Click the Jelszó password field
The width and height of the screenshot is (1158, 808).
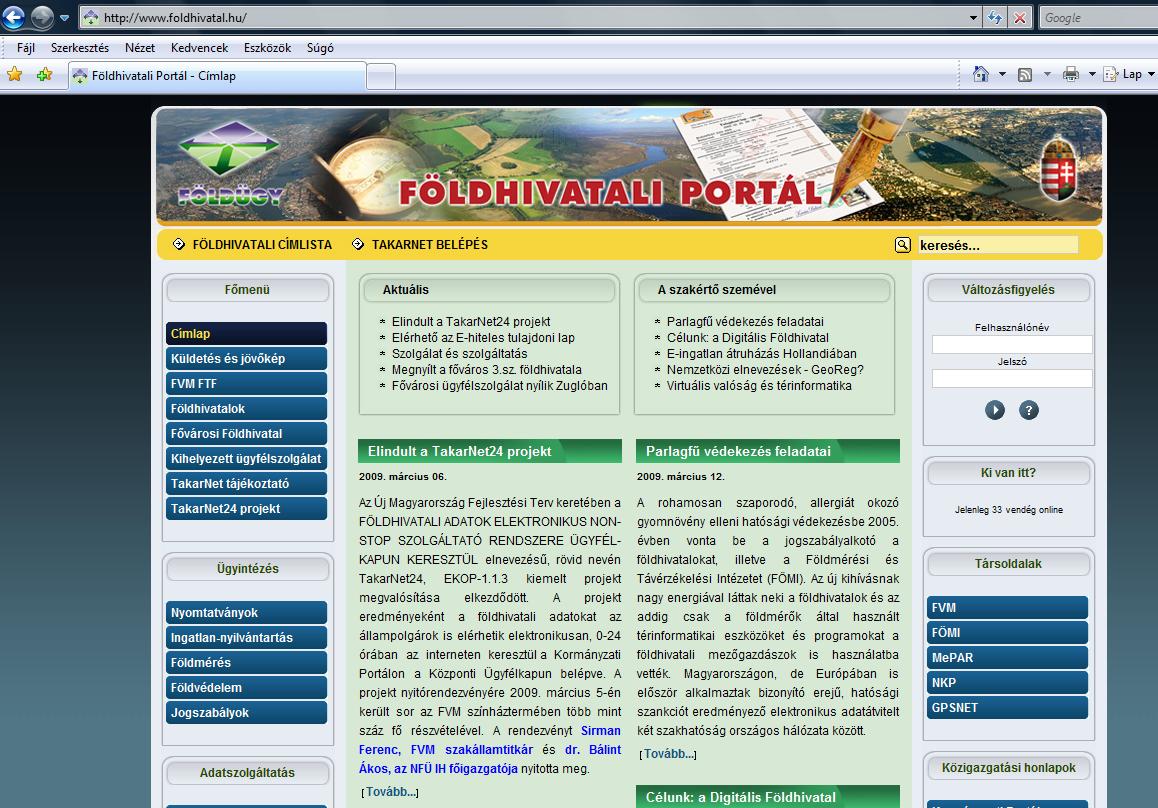click(x=1012, y=378)
